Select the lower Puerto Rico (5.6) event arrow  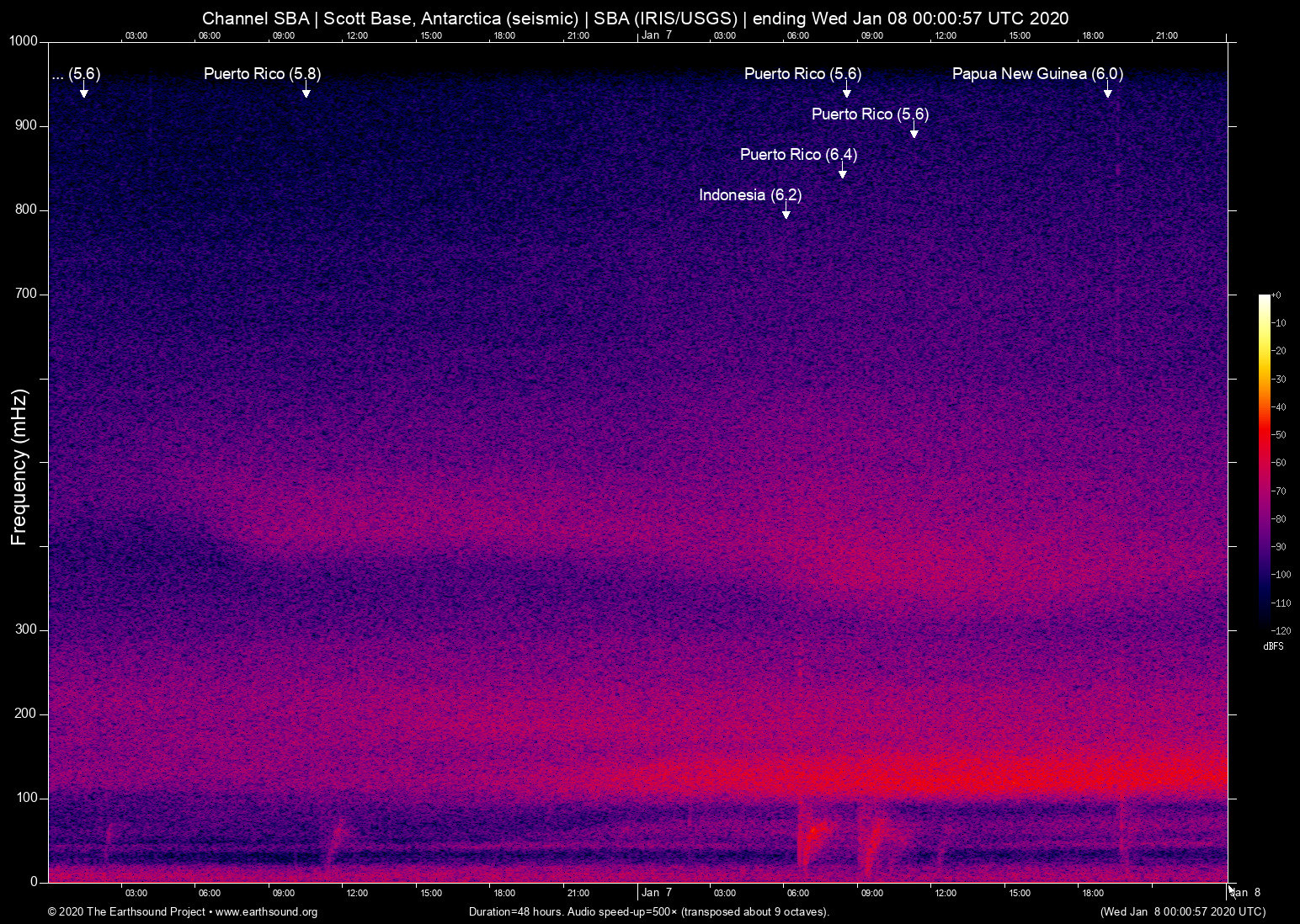[914, 133]
